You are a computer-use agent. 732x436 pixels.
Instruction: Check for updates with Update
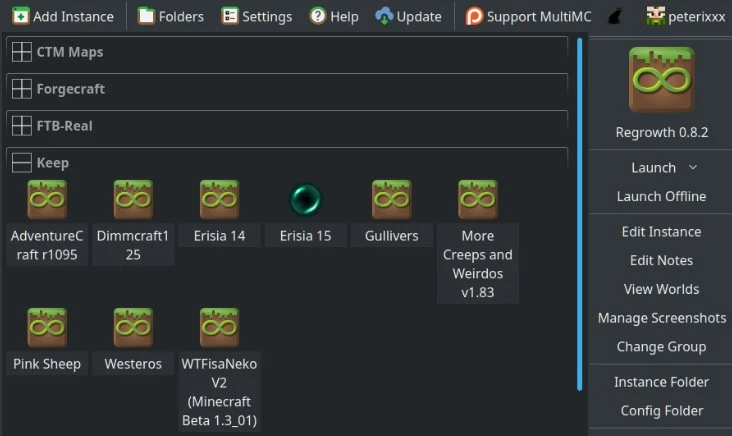coord(408,16)
